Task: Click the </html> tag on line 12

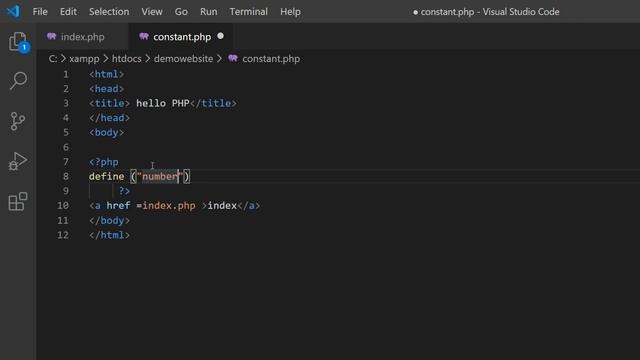Action: 109,235
